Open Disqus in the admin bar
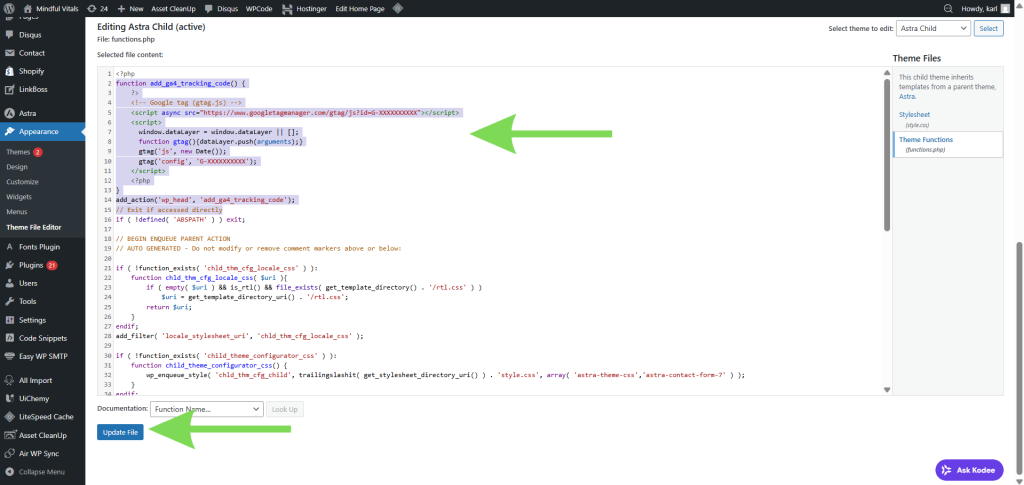 click(219, 8)
